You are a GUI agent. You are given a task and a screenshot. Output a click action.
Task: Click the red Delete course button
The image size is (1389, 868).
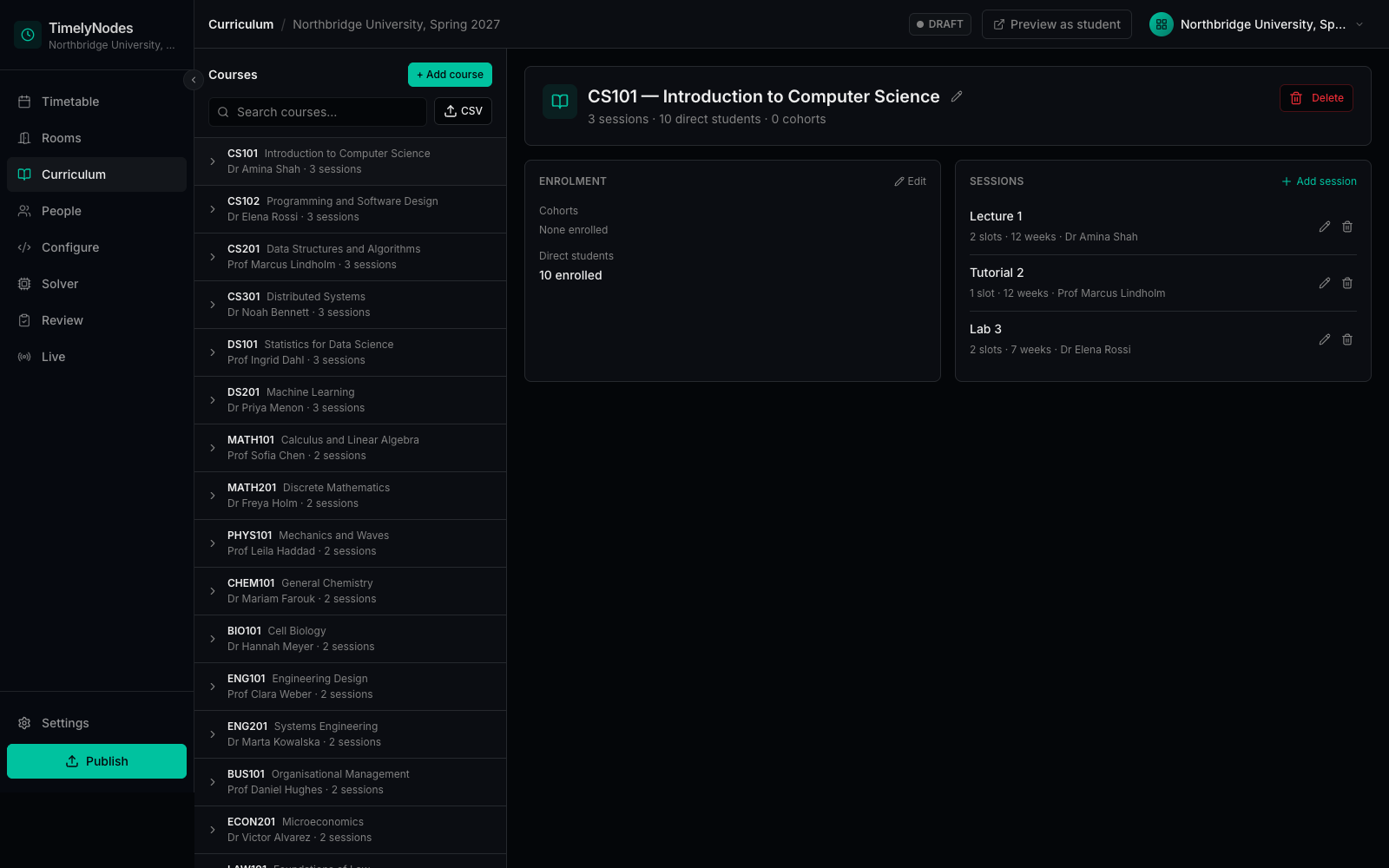coord(1316,98)
